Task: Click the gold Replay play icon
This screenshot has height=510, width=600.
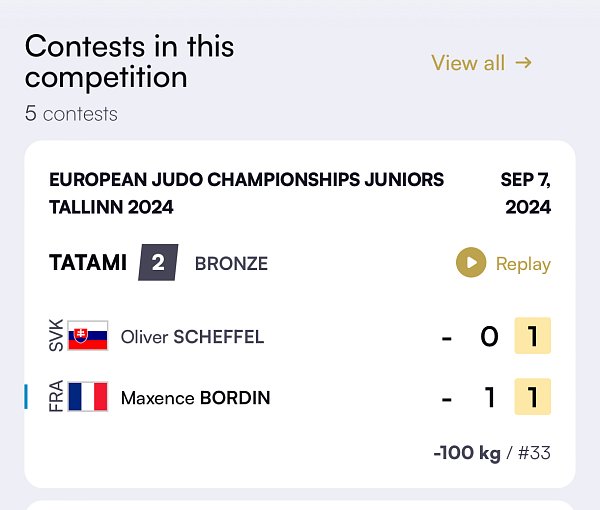Action: [x=471, y=262]
